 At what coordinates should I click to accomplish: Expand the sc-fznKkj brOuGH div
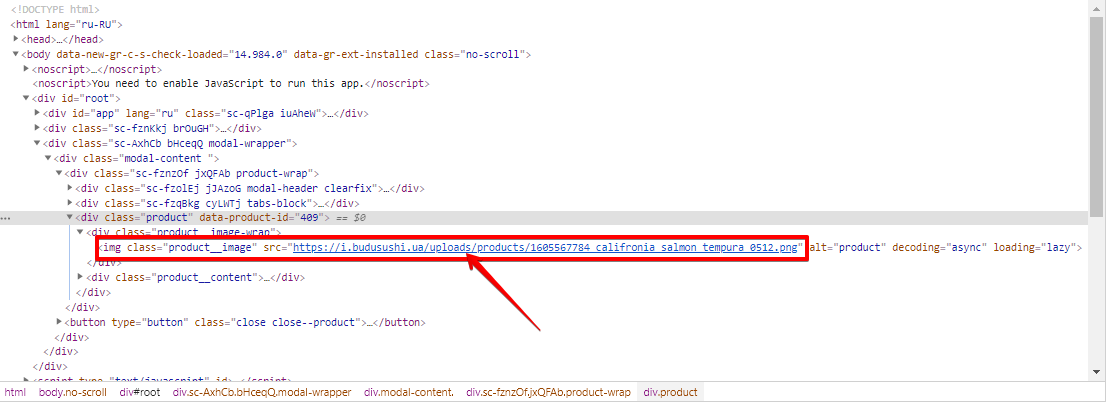pos(39,128)
